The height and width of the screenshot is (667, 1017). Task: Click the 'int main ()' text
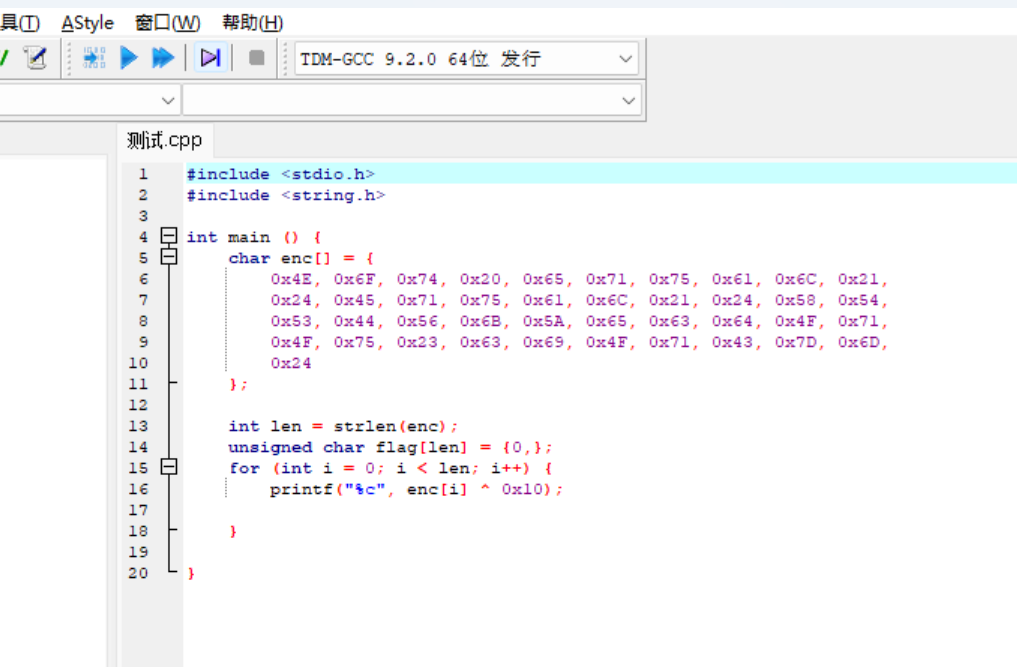point(243,237)
